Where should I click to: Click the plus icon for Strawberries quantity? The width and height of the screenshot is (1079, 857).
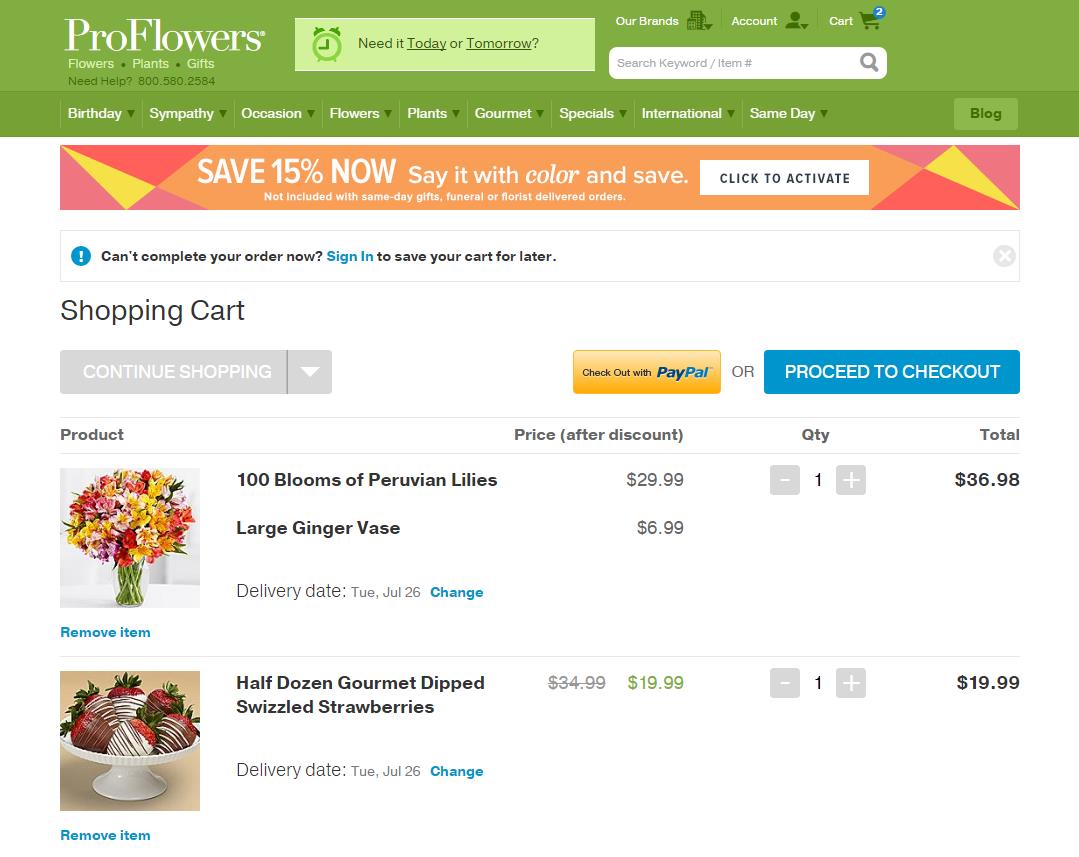pos(851,683)
